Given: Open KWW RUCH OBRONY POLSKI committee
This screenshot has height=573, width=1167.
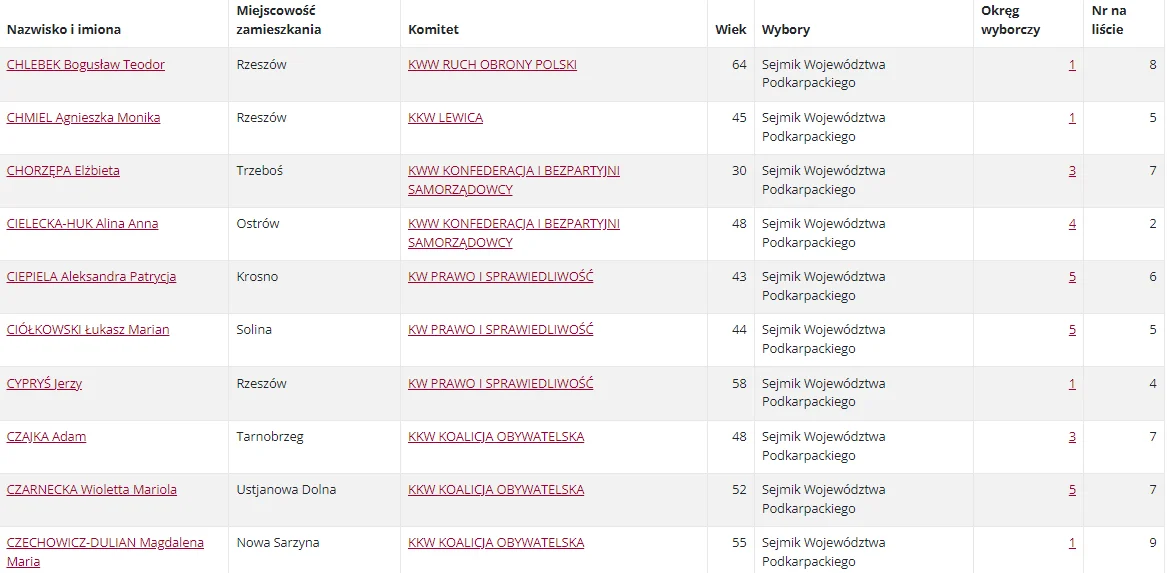Looking at the screenshot, I should pyautogui.click(x=492, y=65).
